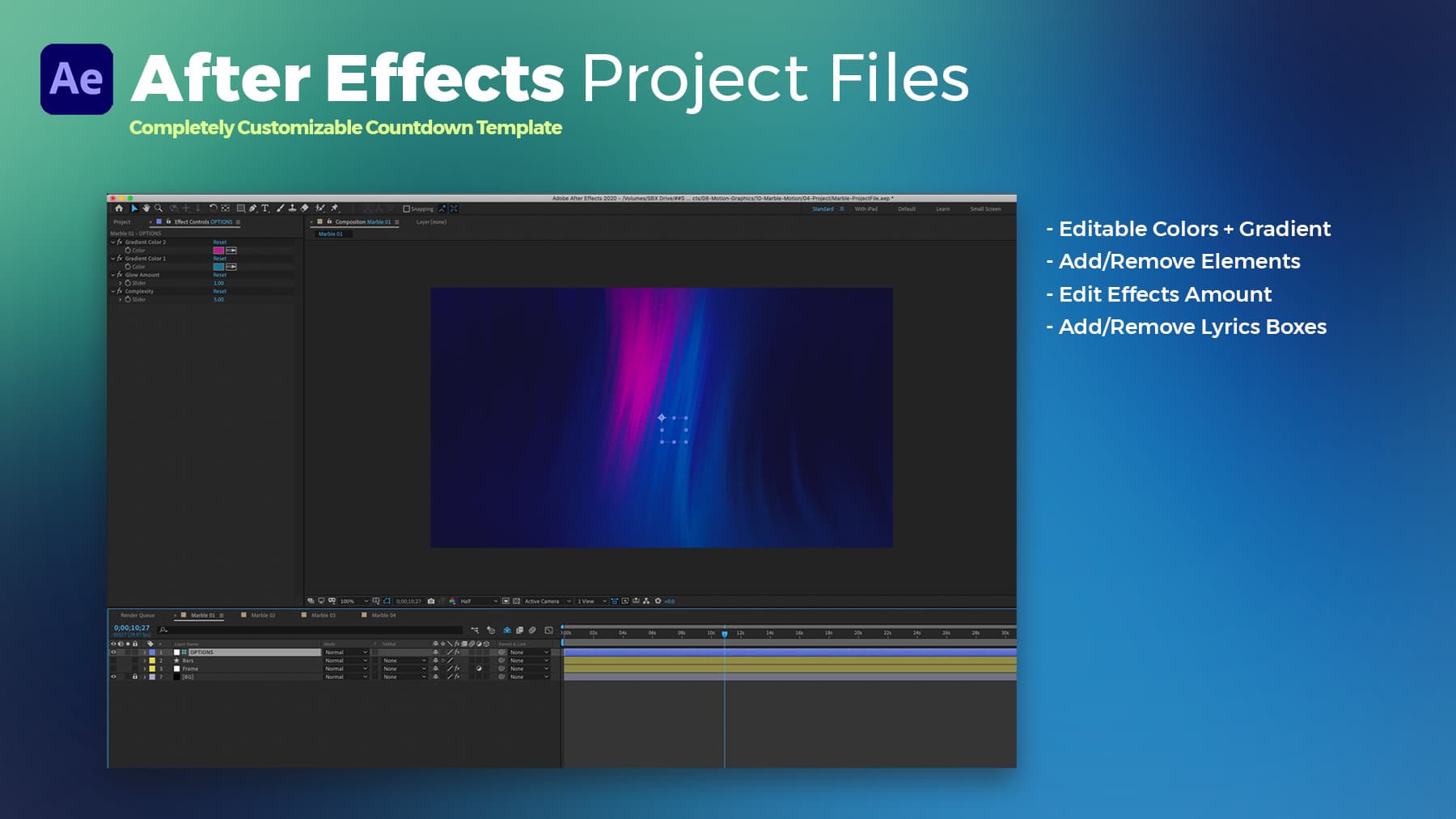Screen dimensions: 1456x819
Task: Open the 1 View layout dropdown
Action: pyautogui.click(x=592, y=602)
